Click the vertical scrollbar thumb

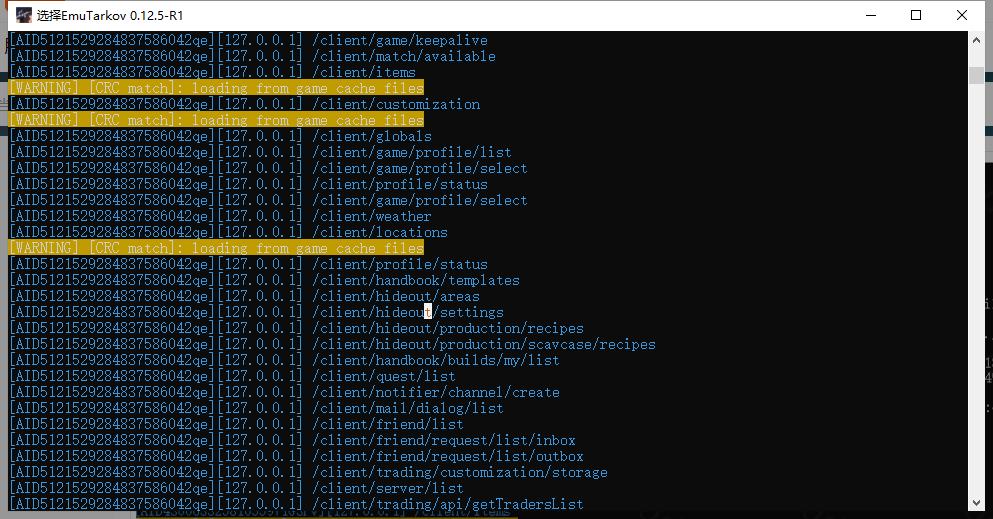coord(976,75)
